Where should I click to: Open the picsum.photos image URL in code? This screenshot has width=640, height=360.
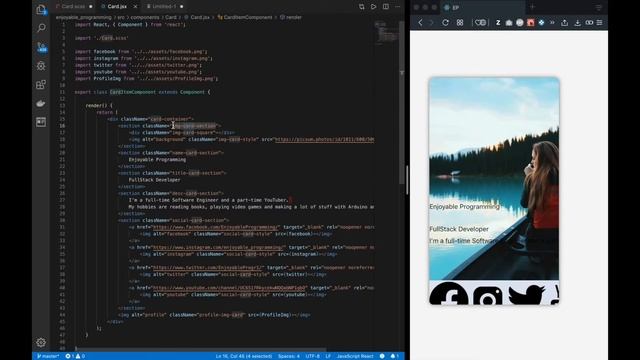324,140
